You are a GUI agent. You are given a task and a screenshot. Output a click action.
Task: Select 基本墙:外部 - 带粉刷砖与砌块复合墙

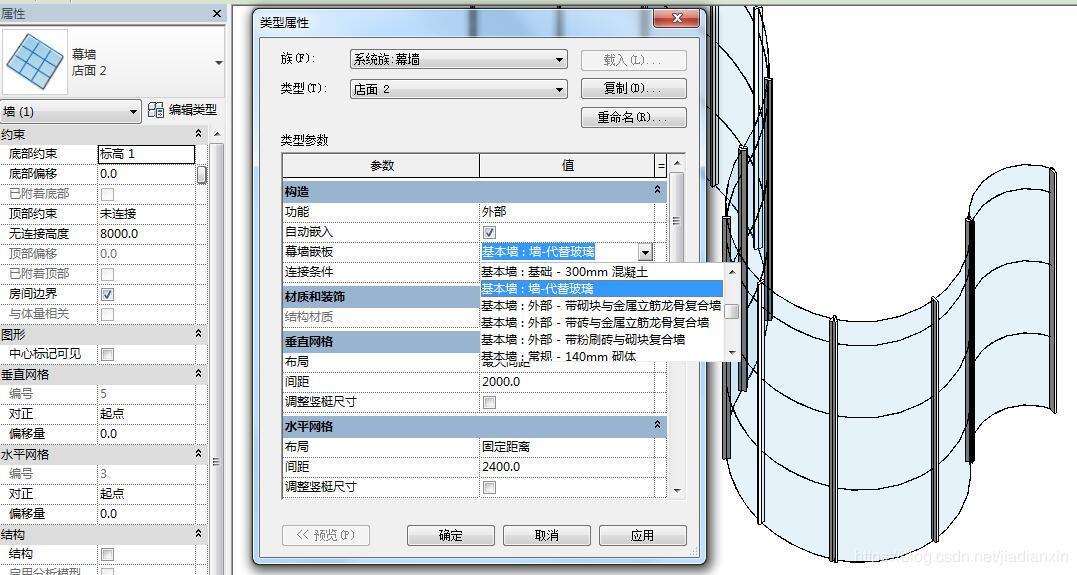(x=602, y=339)
